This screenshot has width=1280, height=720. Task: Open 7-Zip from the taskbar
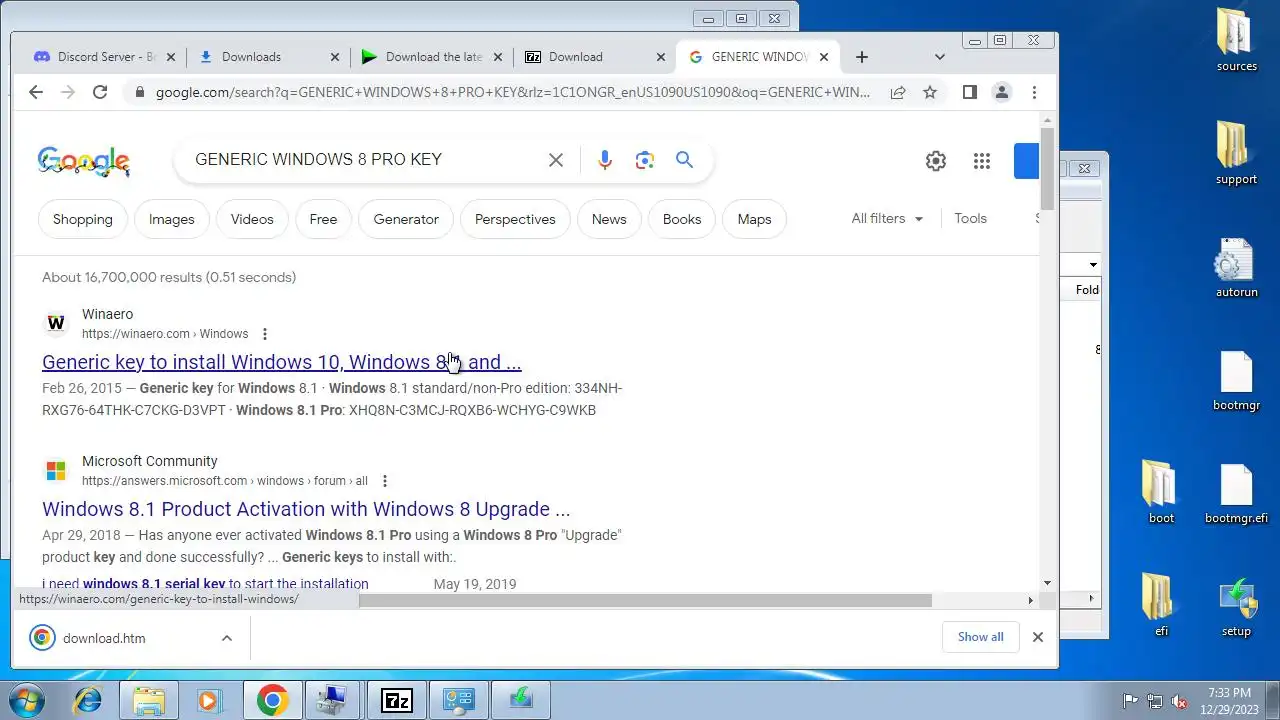pos(397,700)
